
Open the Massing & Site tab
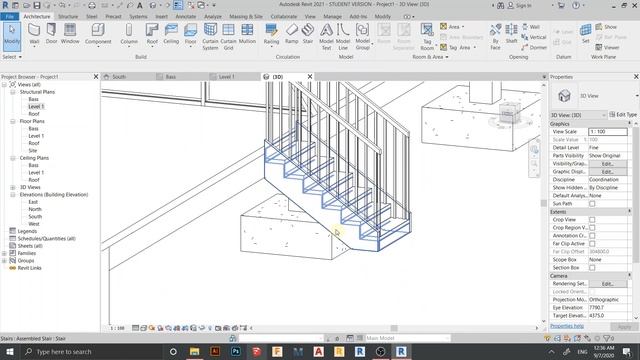[x=246, y=16]
